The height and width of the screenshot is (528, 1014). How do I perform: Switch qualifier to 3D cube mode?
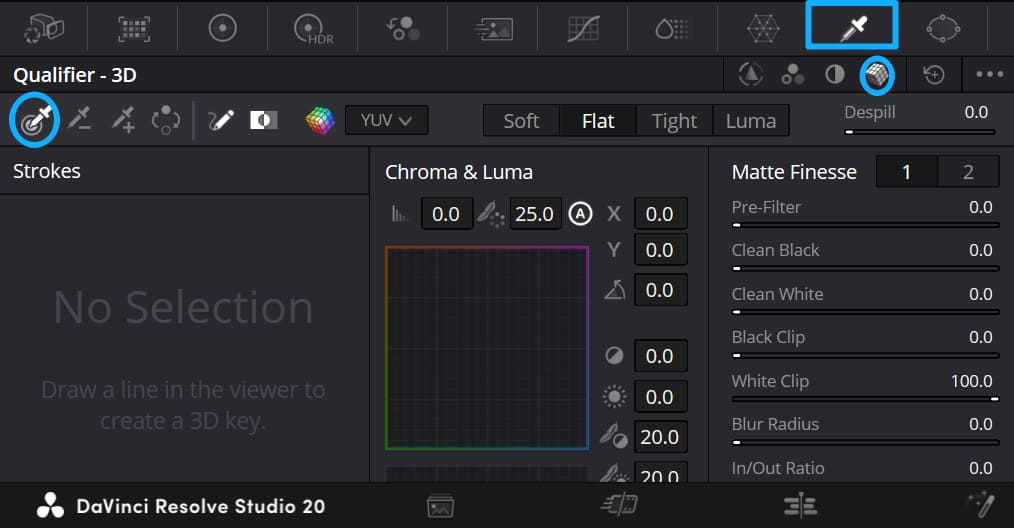point(877,75)
